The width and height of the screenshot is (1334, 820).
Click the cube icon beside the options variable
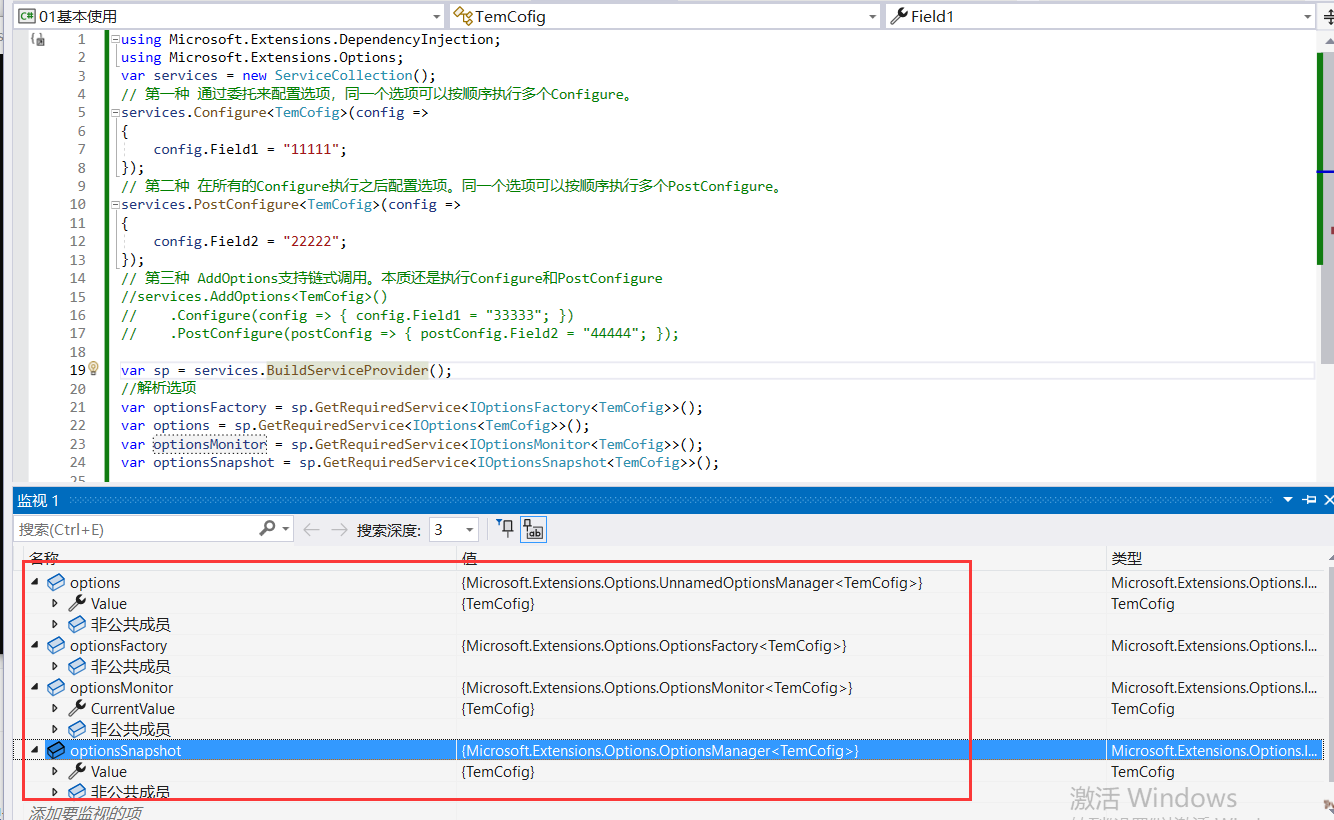56,583
